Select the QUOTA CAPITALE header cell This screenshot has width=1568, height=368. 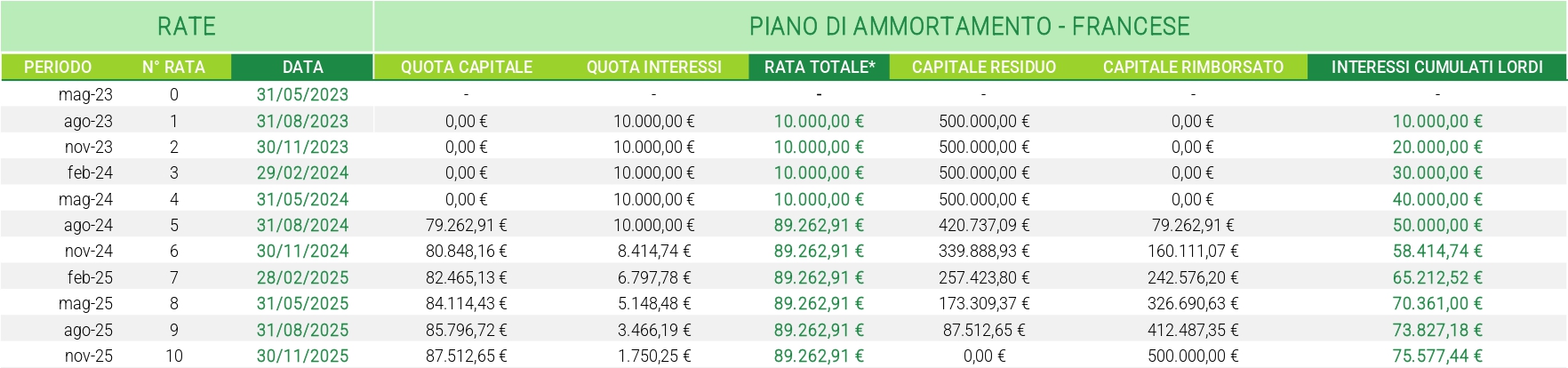pyautogui.click(x=466, y=67)
